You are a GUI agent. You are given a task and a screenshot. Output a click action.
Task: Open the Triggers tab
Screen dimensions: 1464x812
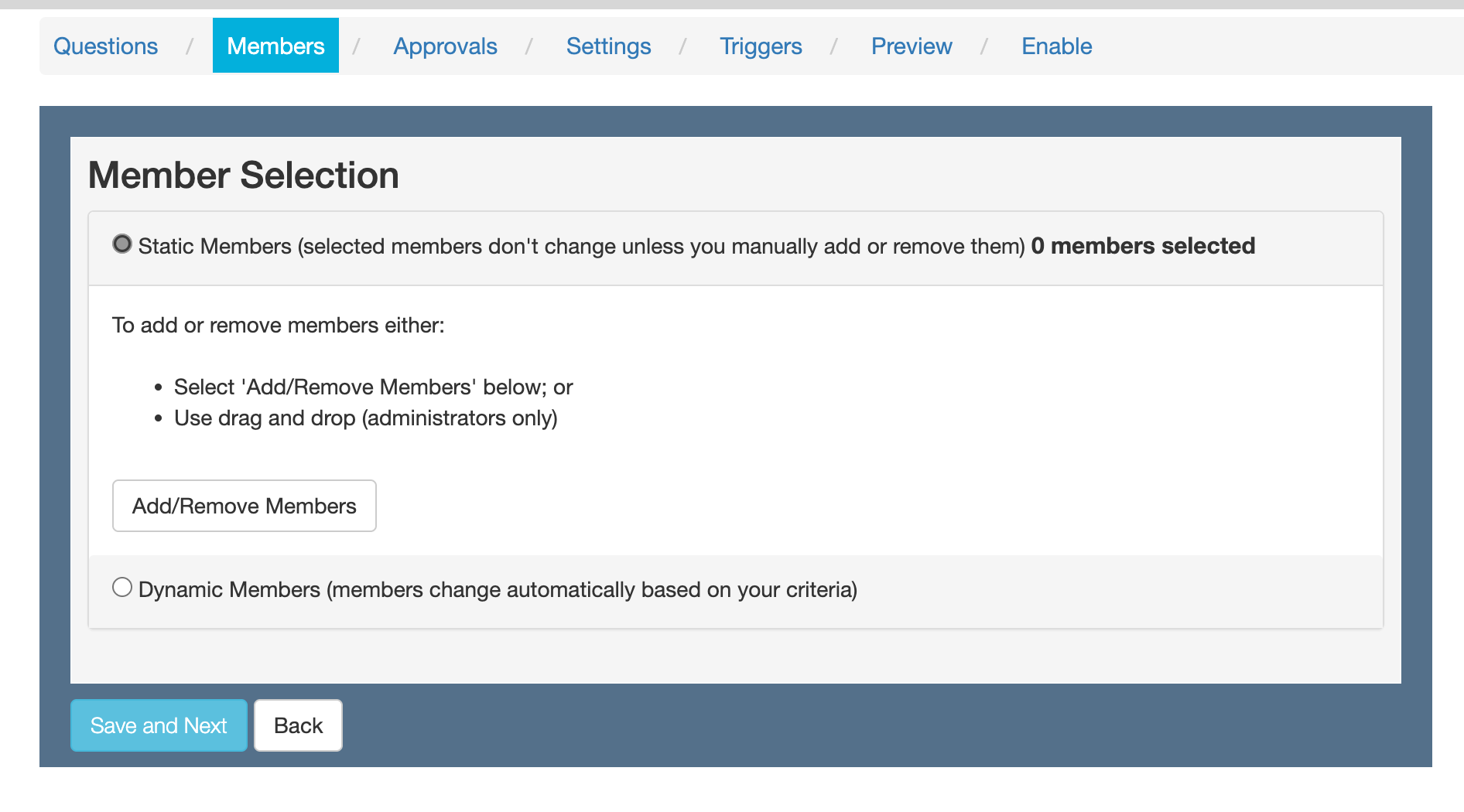point(761,46)
